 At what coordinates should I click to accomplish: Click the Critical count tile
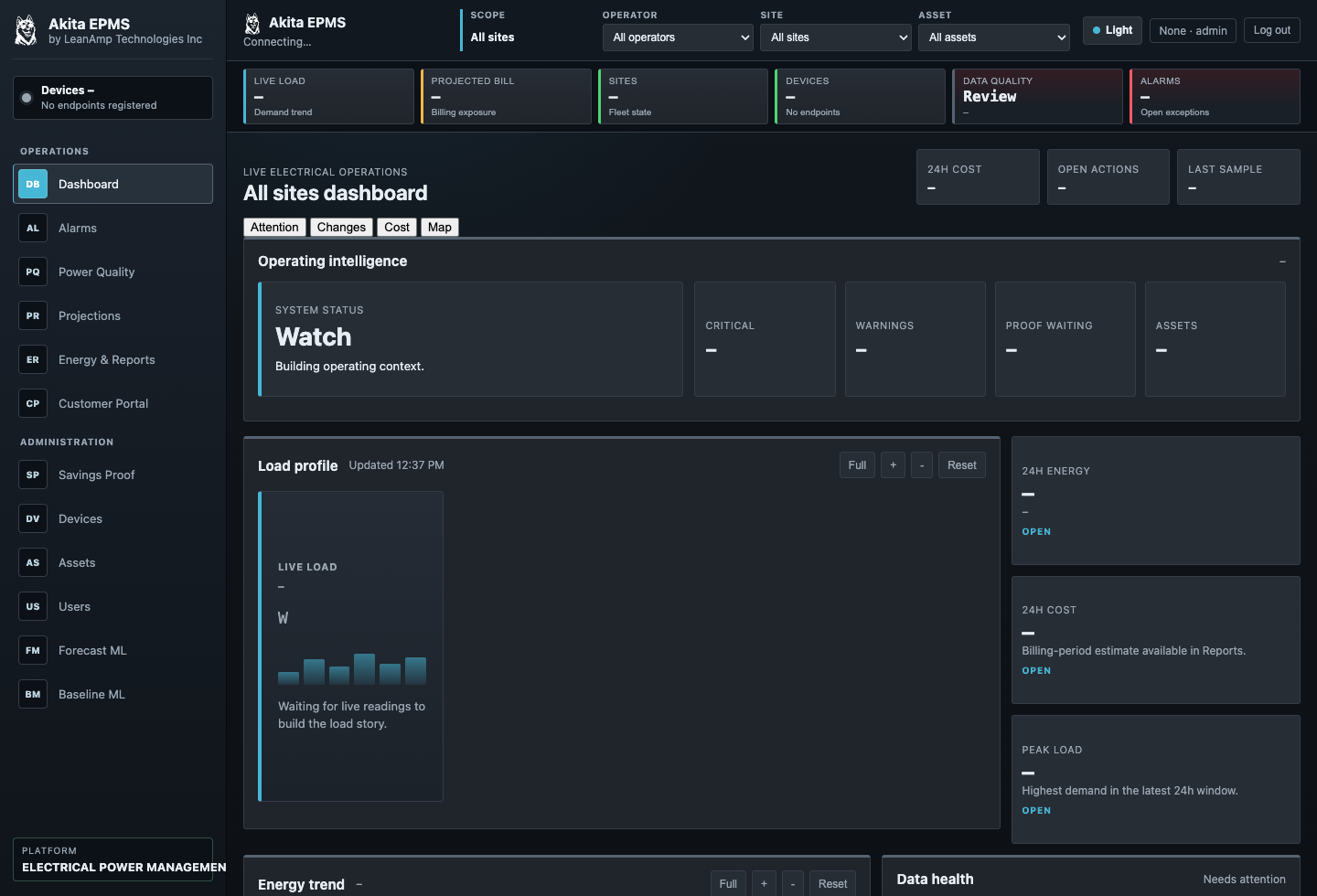[765, 339]
